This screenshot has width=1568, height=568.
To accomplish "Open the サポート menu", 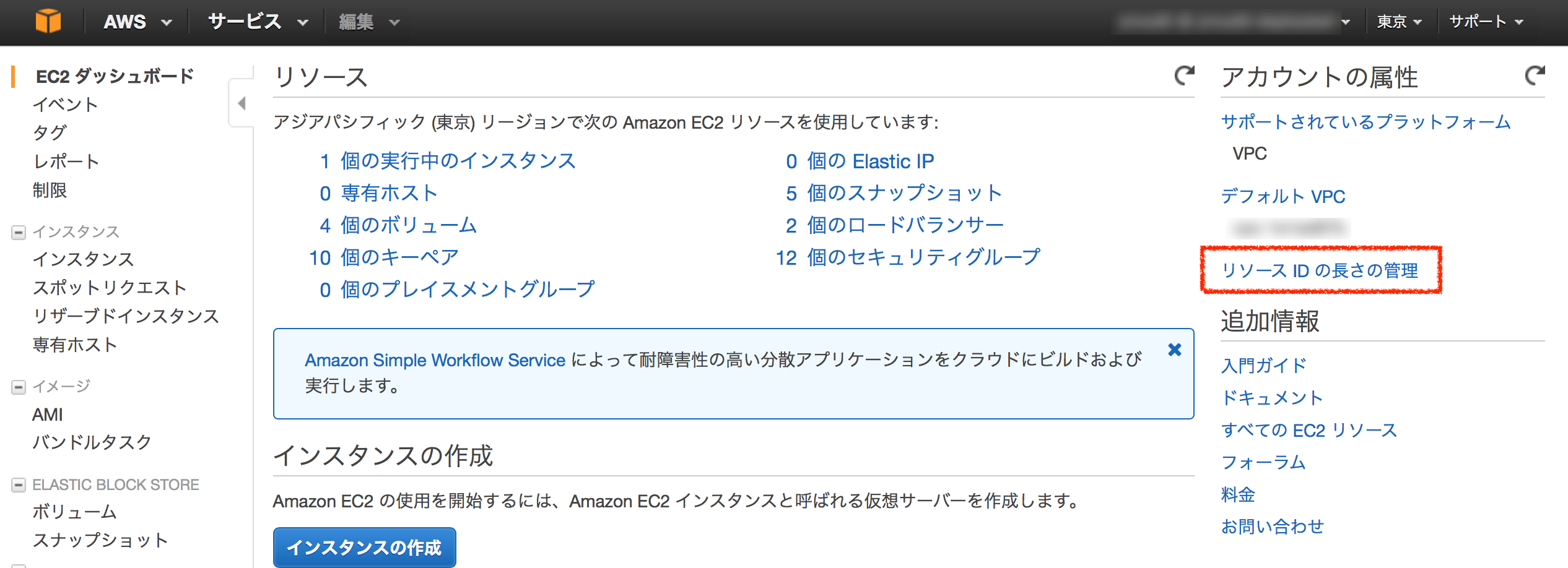I will [x=1486, y=22].
